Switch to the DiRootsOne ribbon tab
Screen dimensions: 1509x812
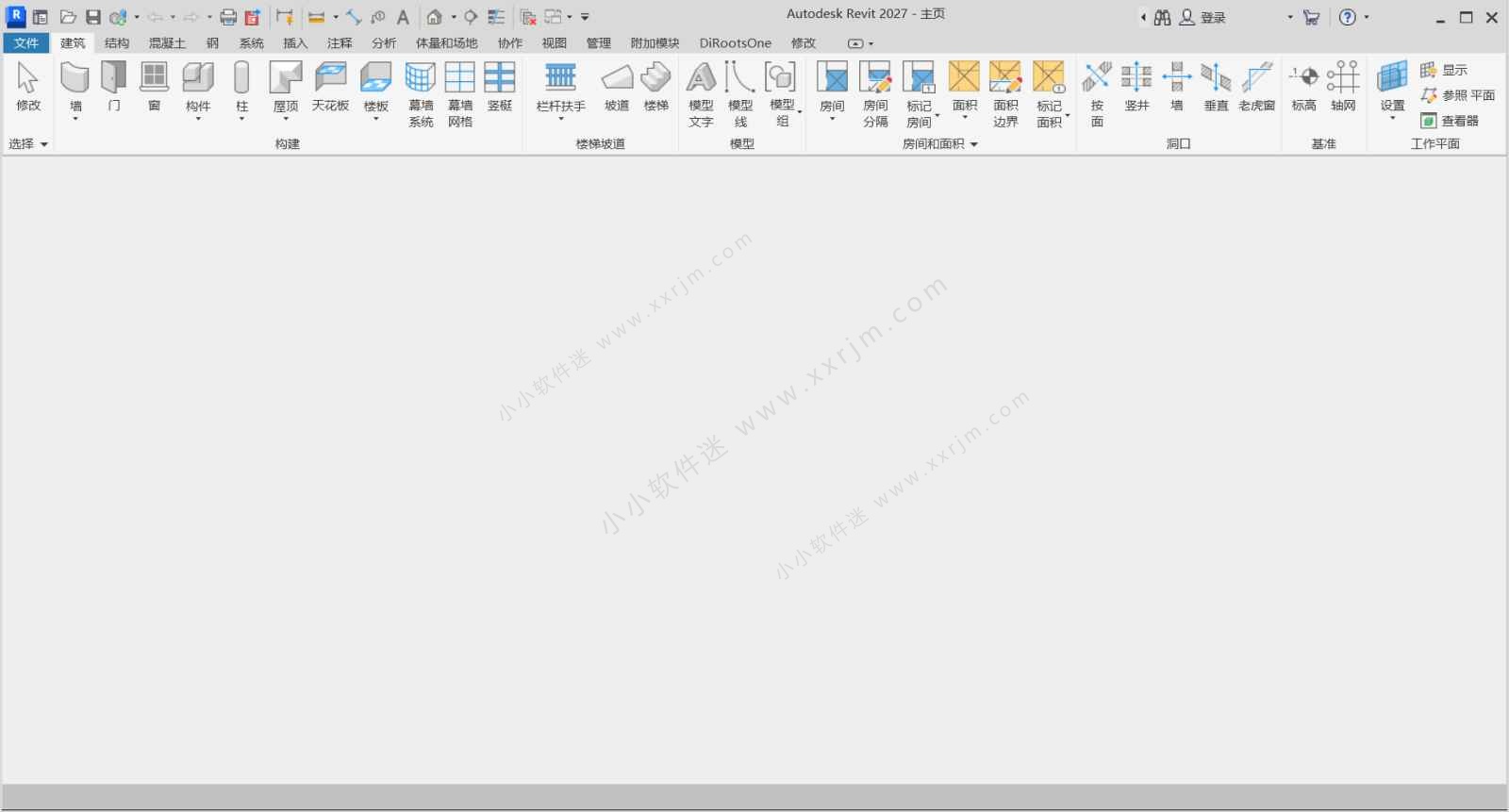(736, 42)
